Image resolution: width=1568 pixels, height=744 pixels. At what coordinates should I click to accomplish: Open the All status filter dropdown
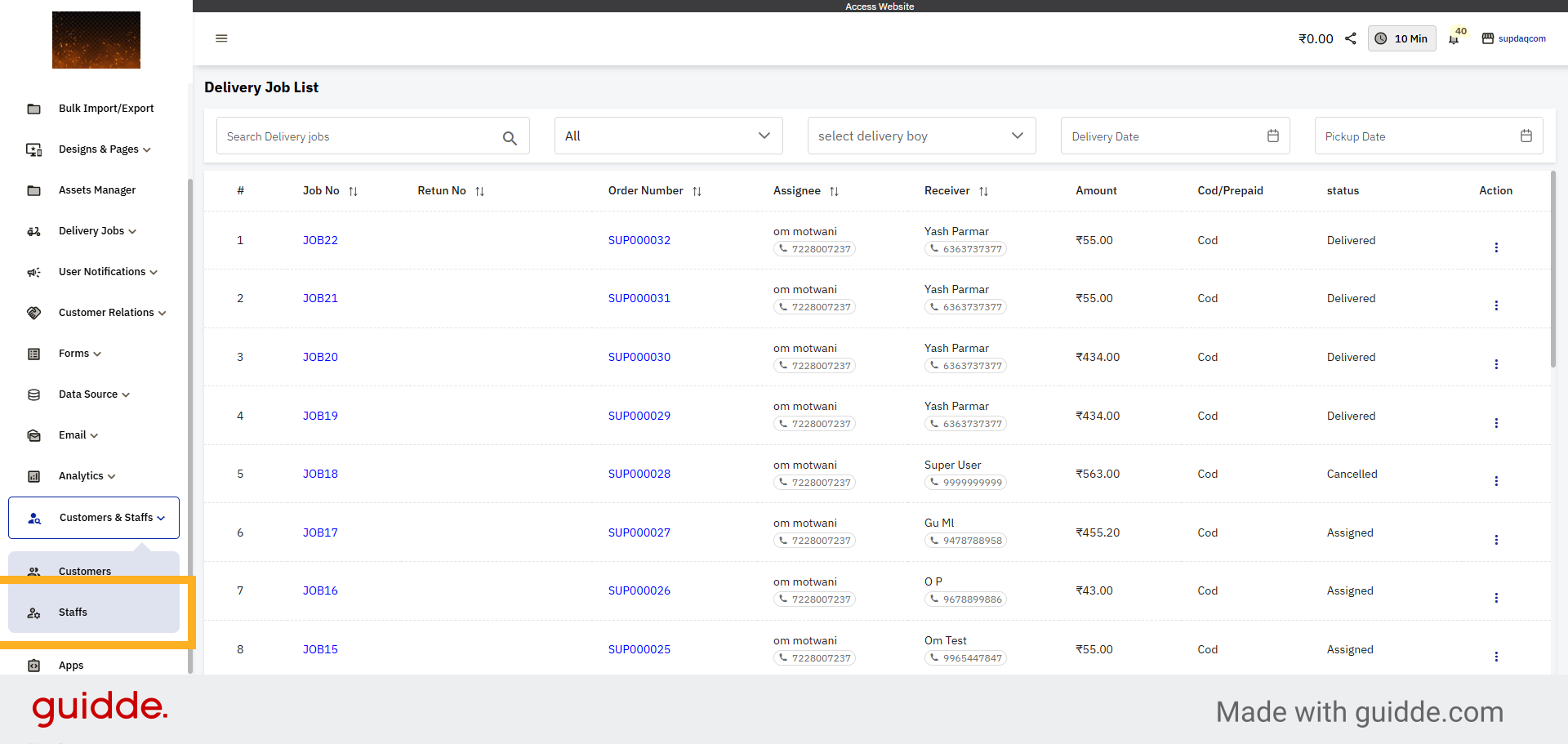click(668, 136)
